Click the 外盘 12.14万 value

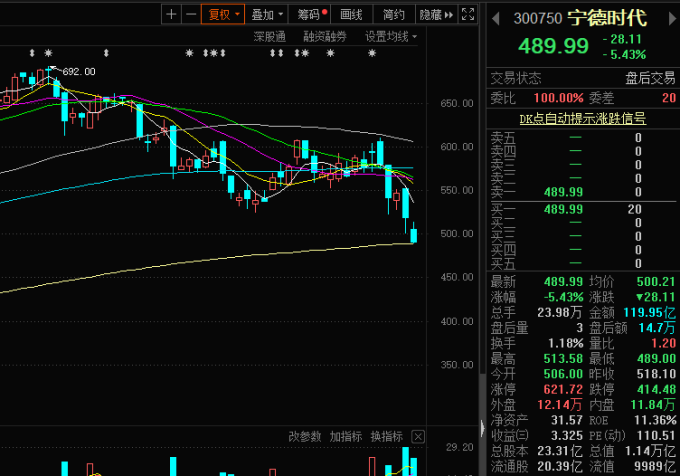tap(560, 405)
